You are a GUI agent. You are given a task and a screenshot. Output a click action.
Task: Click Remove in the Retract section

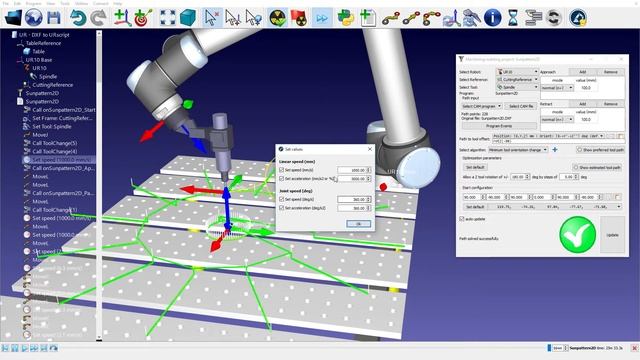[x=611, y=104]
